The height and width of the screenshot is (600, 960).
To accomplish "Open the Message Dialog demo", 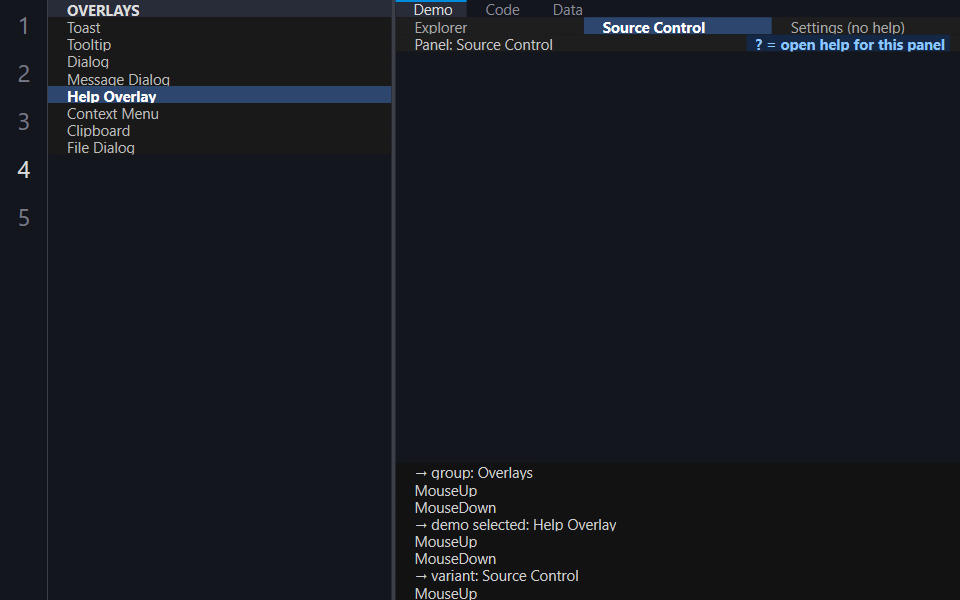I will pyautogui.click(x=219, y=79).
